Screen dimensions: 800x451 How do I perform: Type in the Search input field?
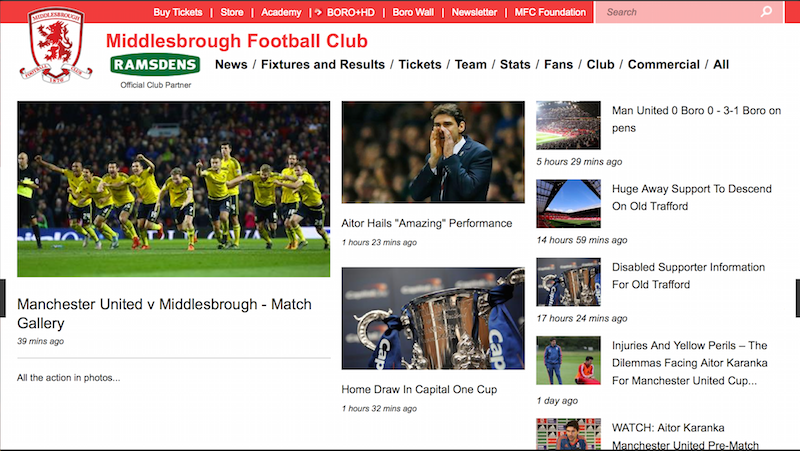[680, 12]
